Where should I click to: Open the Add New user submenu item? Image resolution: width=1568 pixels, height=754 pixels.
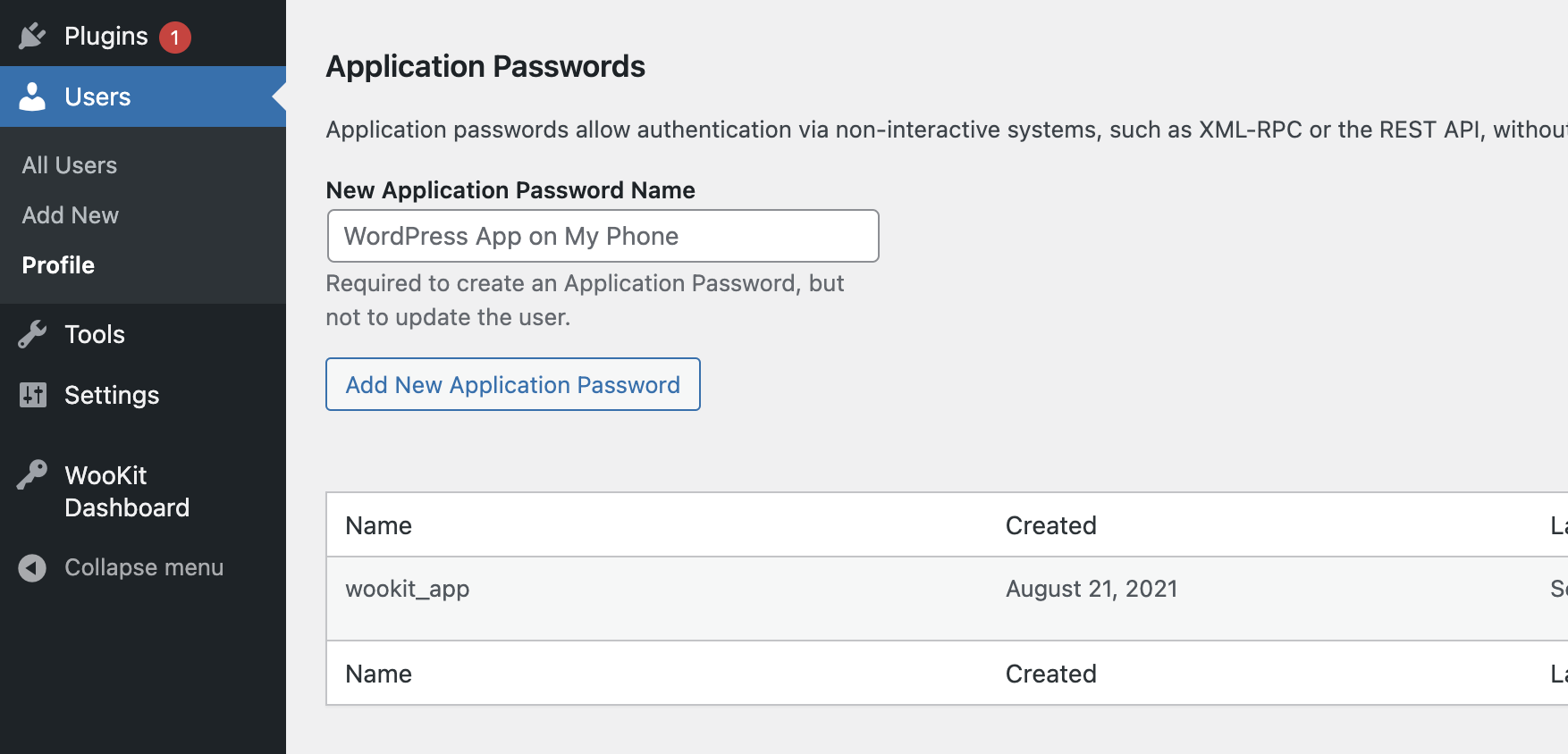click(71, 215)
